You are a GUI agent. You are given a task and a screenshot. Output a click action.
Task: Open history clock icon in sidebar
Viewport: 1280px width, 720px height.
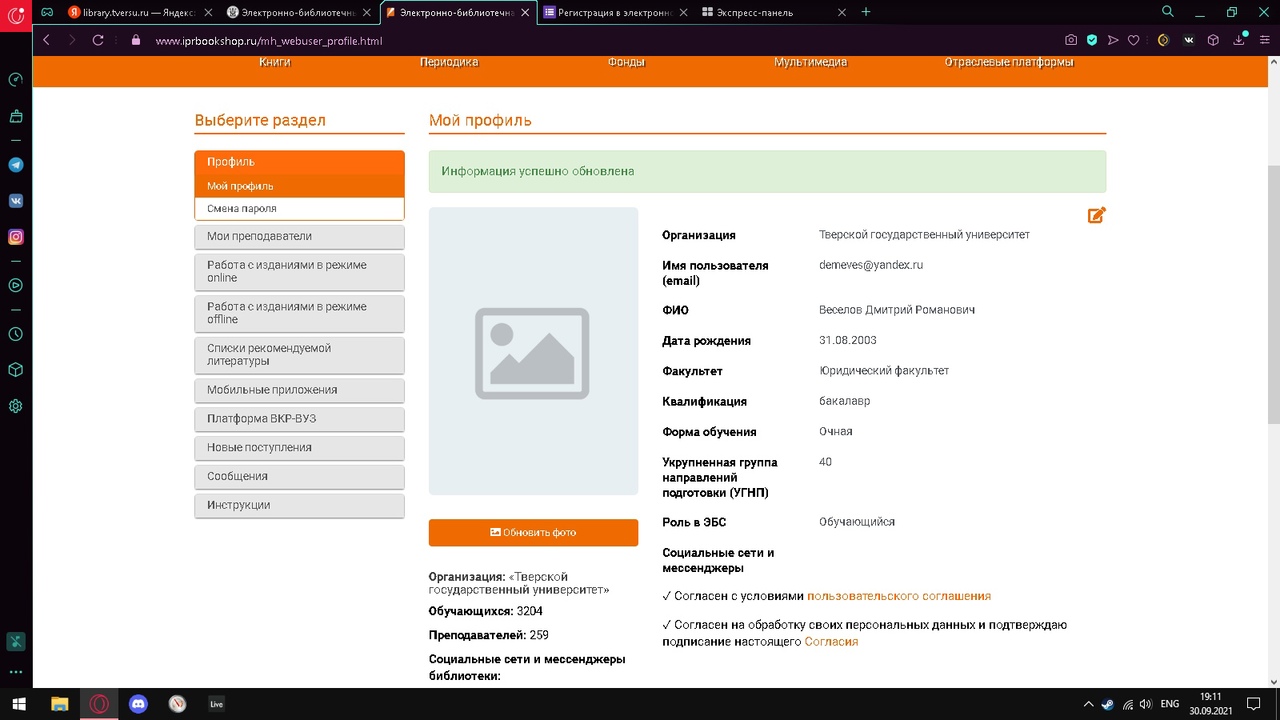click(x=16, y=334)
